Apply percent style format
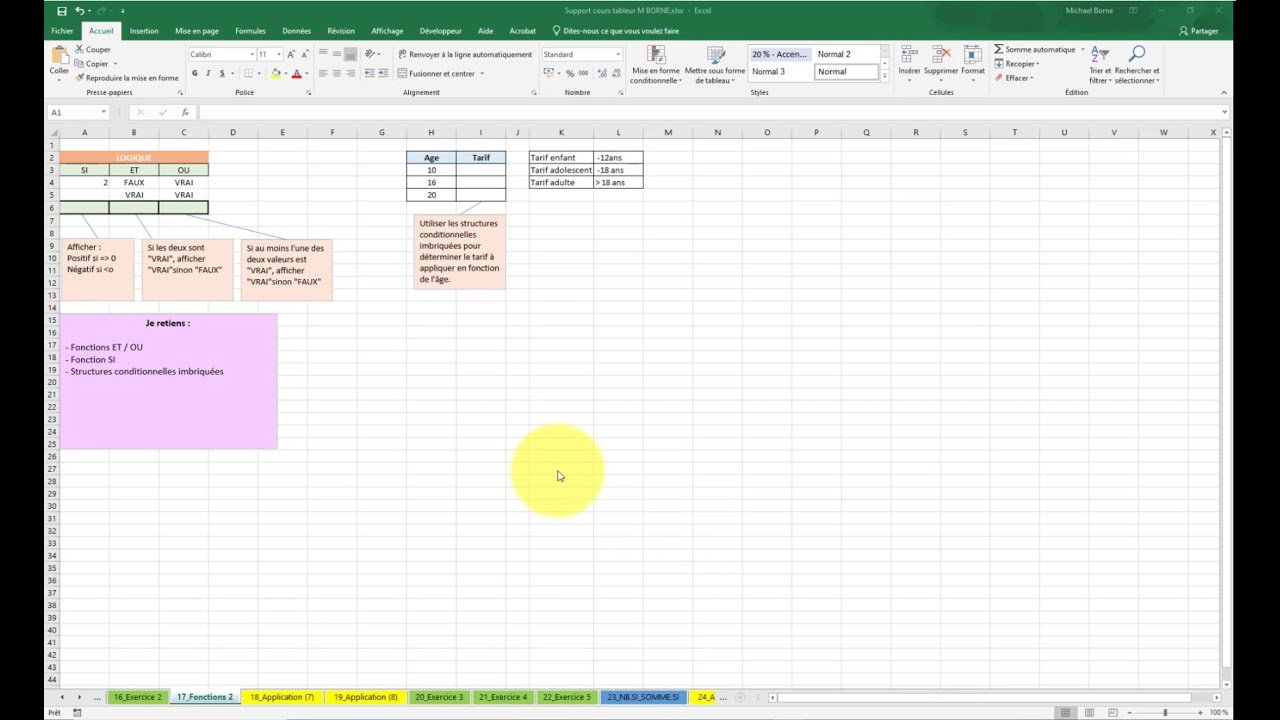Viewport: 1280px width, 720px height. [x=570, y=73]
